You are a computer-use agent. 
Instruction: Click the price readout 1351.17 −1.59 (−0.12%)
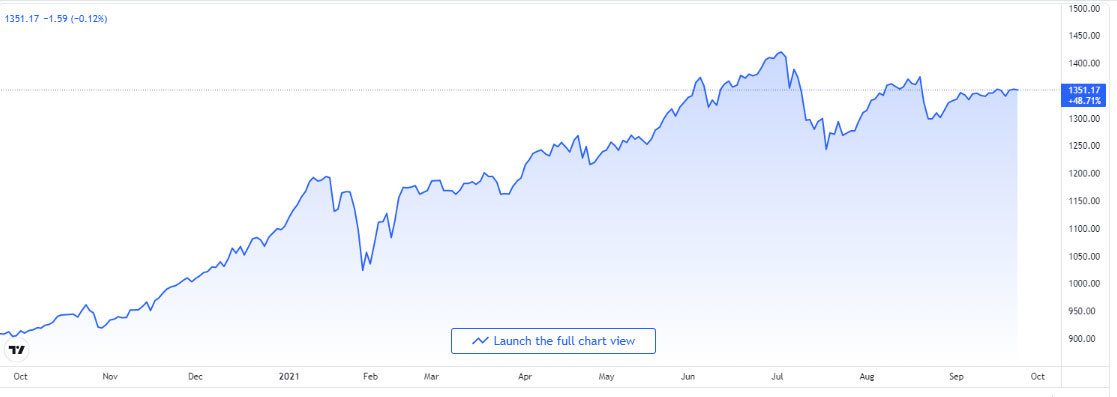[56, 19]
